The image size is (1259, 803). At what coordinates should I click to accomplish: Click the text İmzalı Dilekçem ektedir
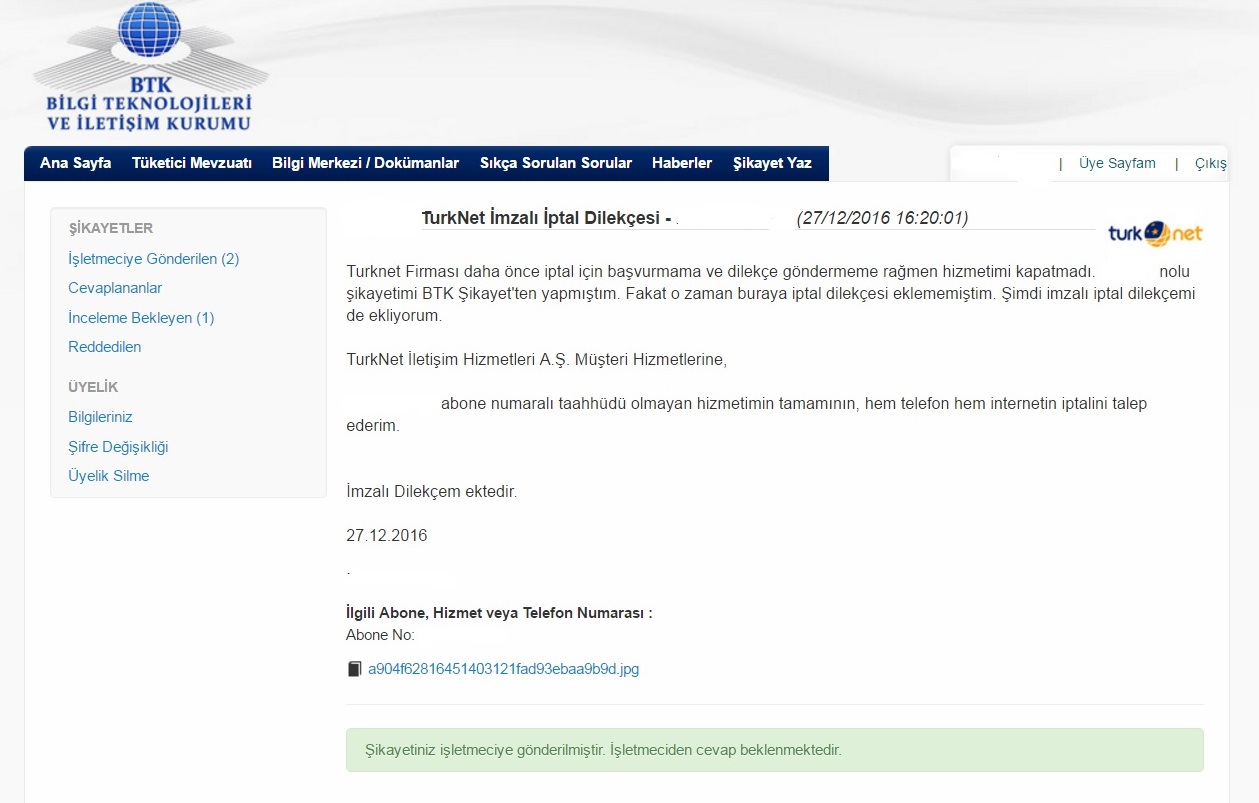tap(432, 492)
